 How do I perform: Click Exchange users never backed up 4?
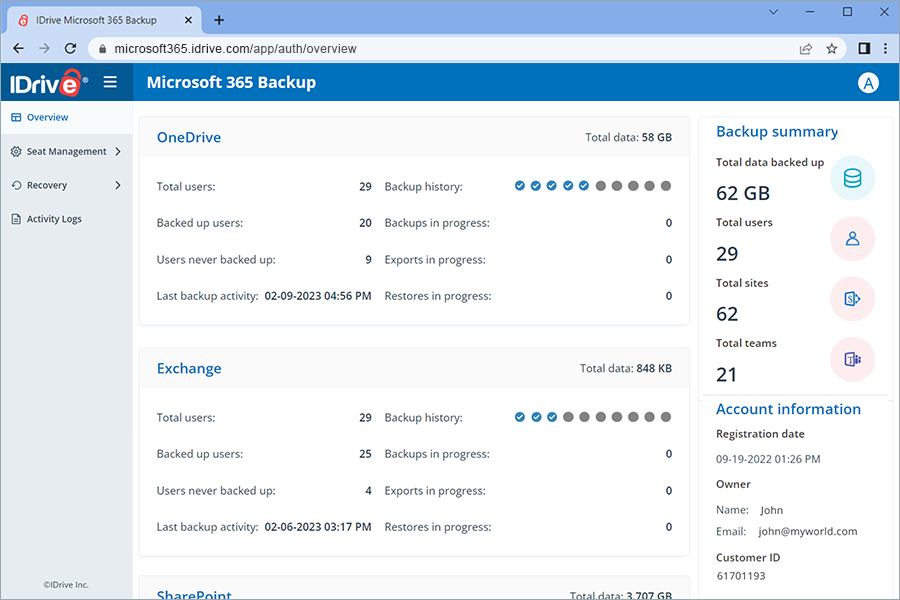(x=368, y=491)
